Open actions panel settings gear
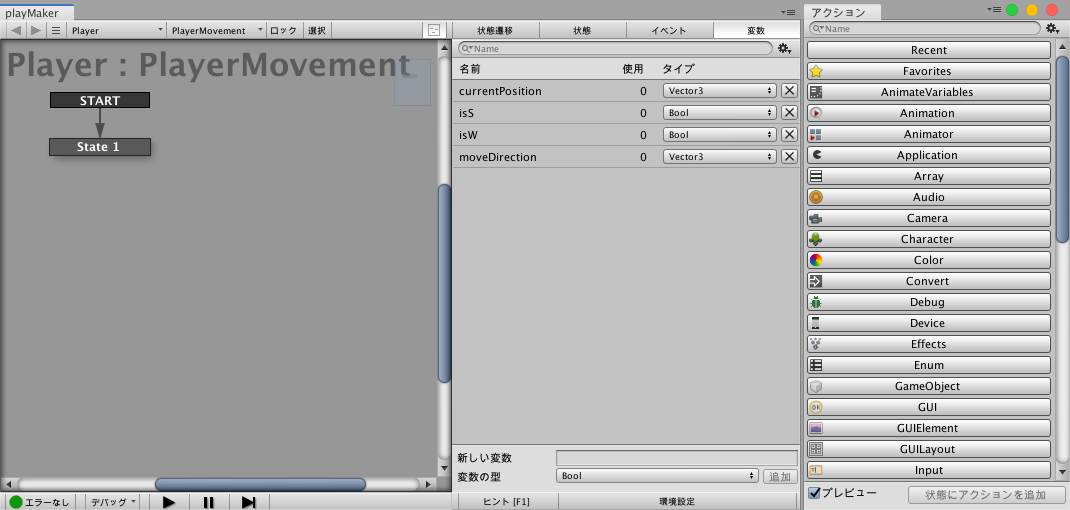 point(1052,29)
